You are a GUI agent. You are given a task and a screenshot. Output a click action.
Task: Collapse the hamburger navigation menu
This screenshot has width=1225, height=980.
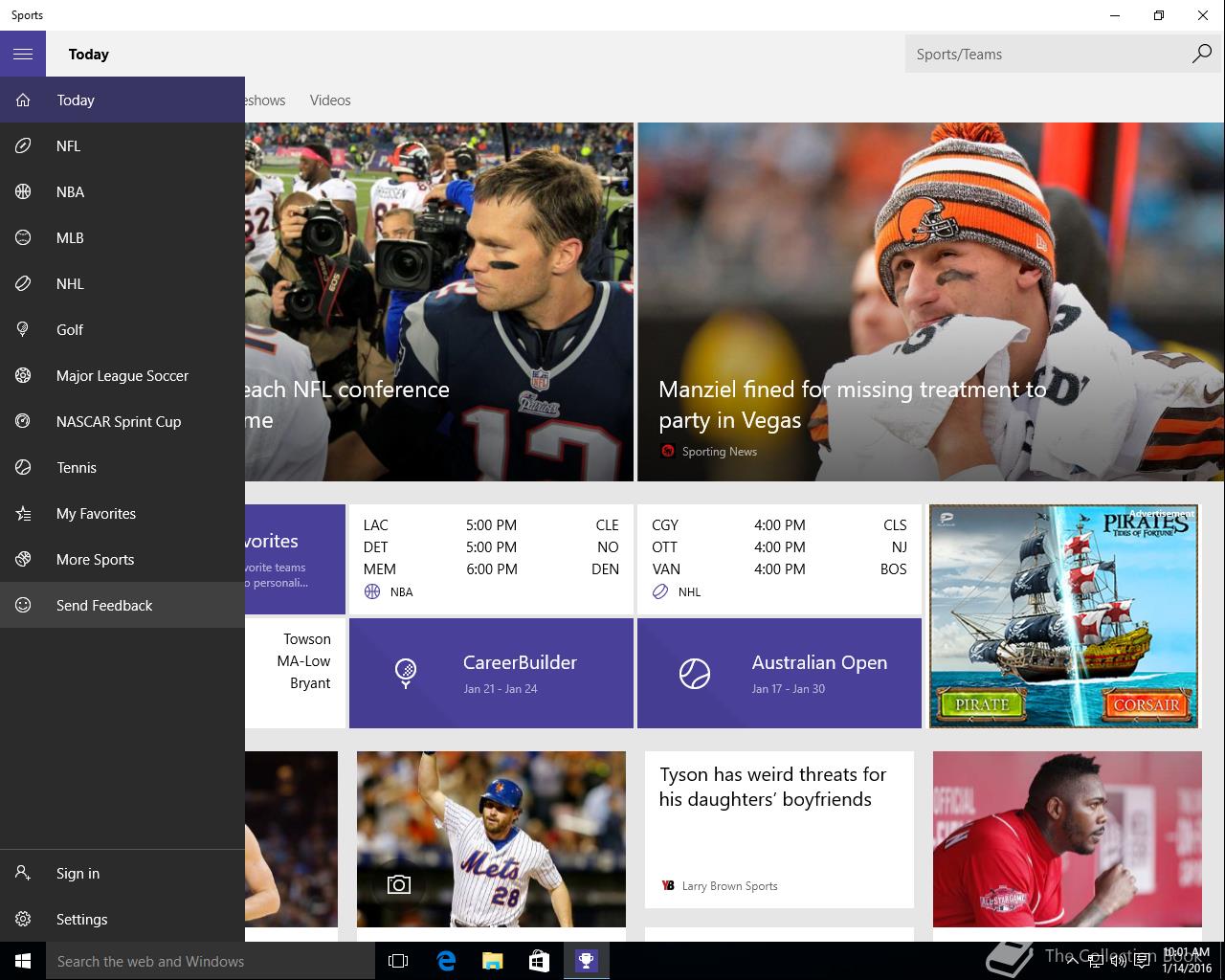click(x=23, y=54)
